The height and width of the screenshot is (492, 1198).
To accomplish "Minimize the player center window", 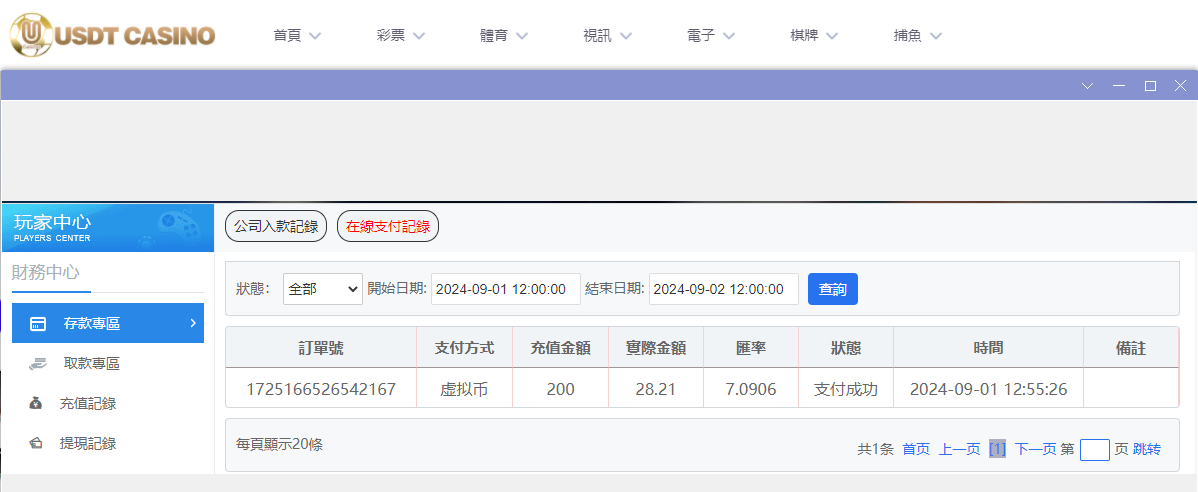I will click(x=1119, y=86).
